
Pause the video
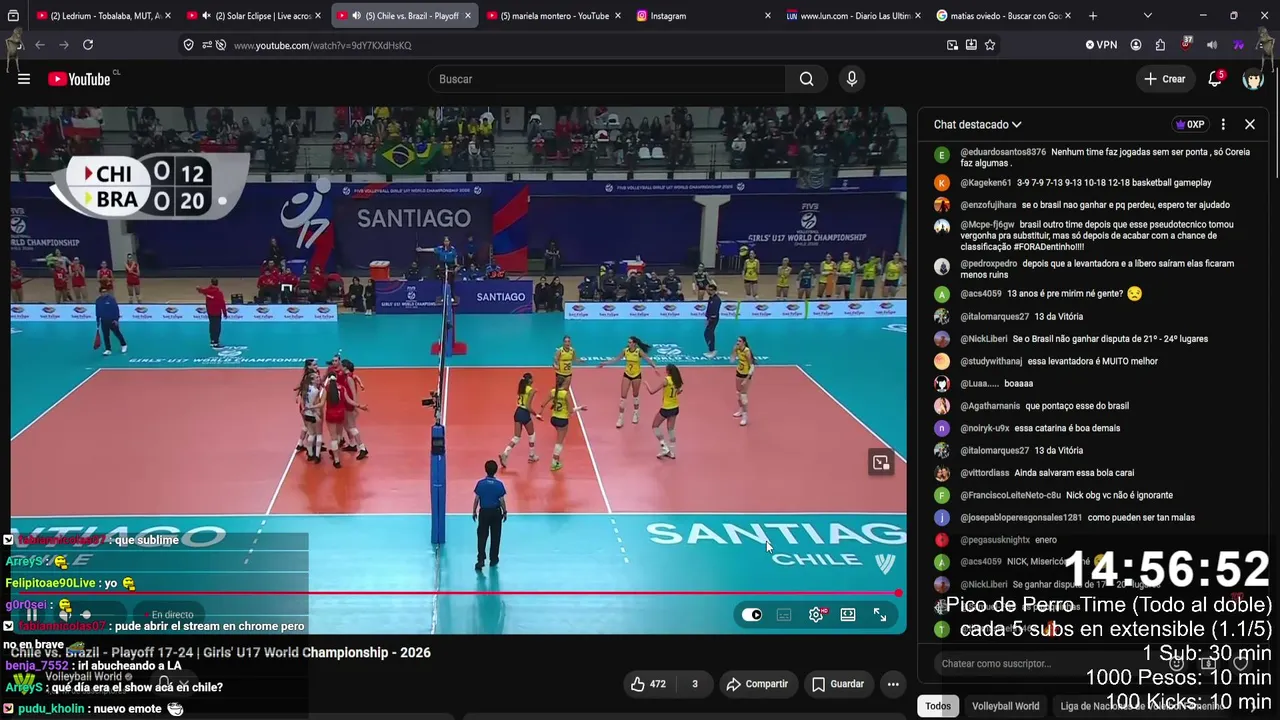pyautogui.click(x=31, y=615)
